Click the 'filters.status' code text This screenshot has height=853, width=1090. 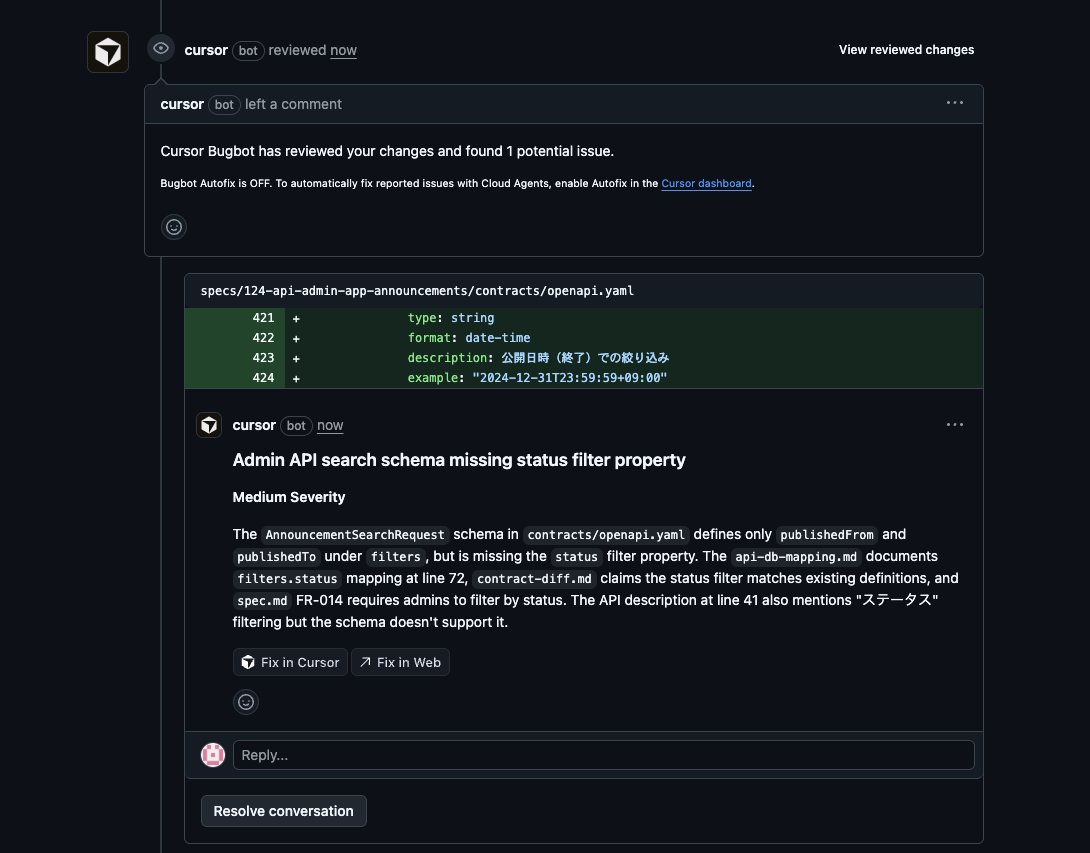click(x=287, y=579)
